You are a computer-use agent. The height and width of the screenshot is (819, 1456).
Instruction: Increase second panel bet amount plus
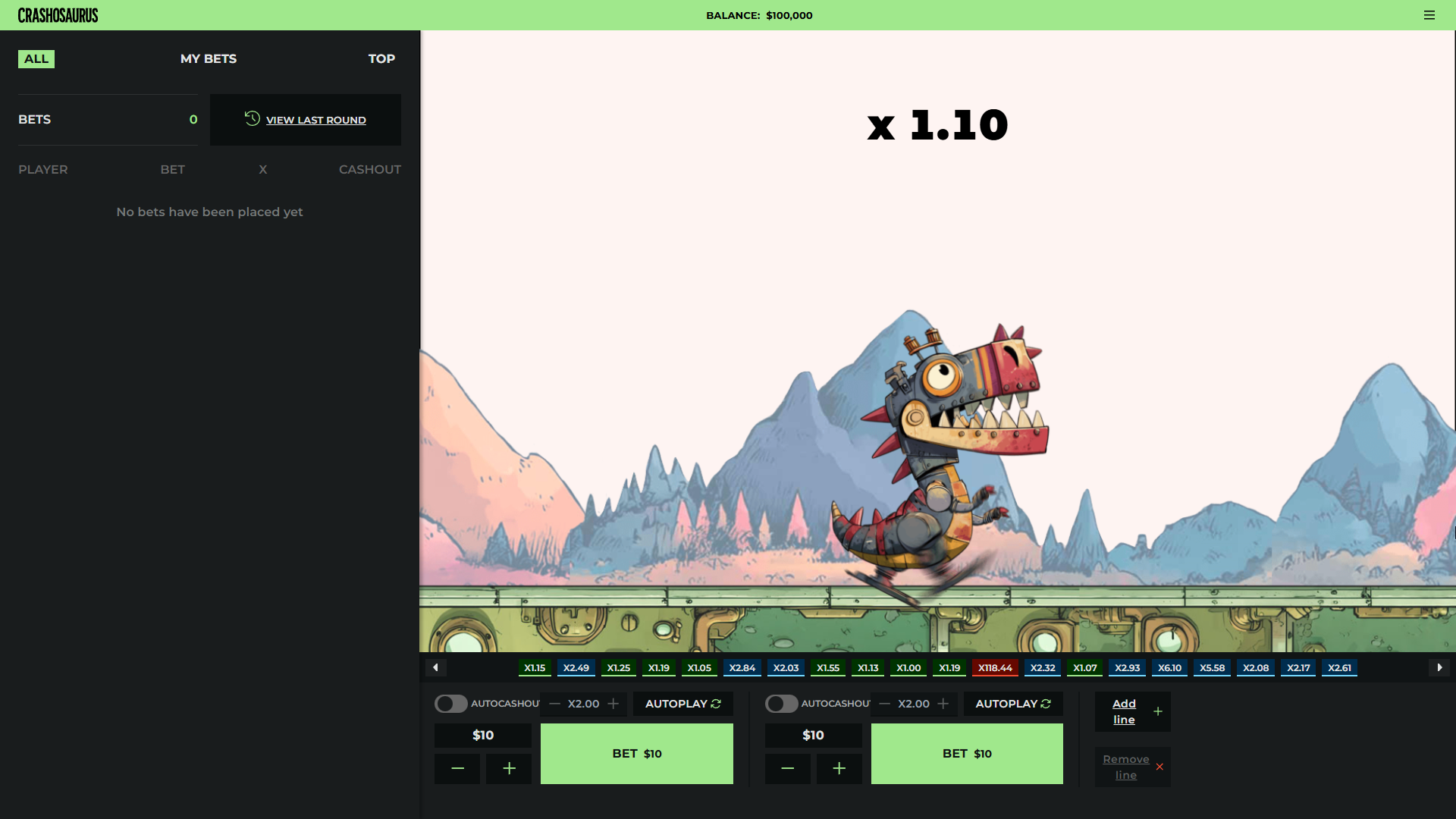(x=839, y=768)
